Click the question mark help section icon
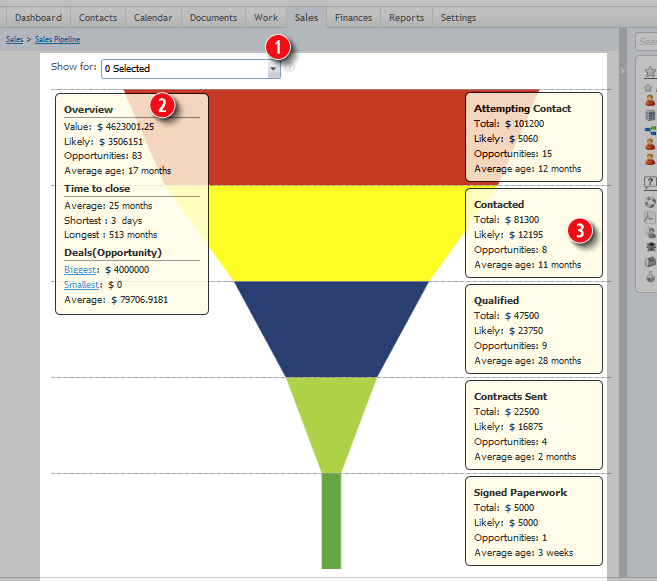The height and width of the screenshot is (581, 657). 649,181
